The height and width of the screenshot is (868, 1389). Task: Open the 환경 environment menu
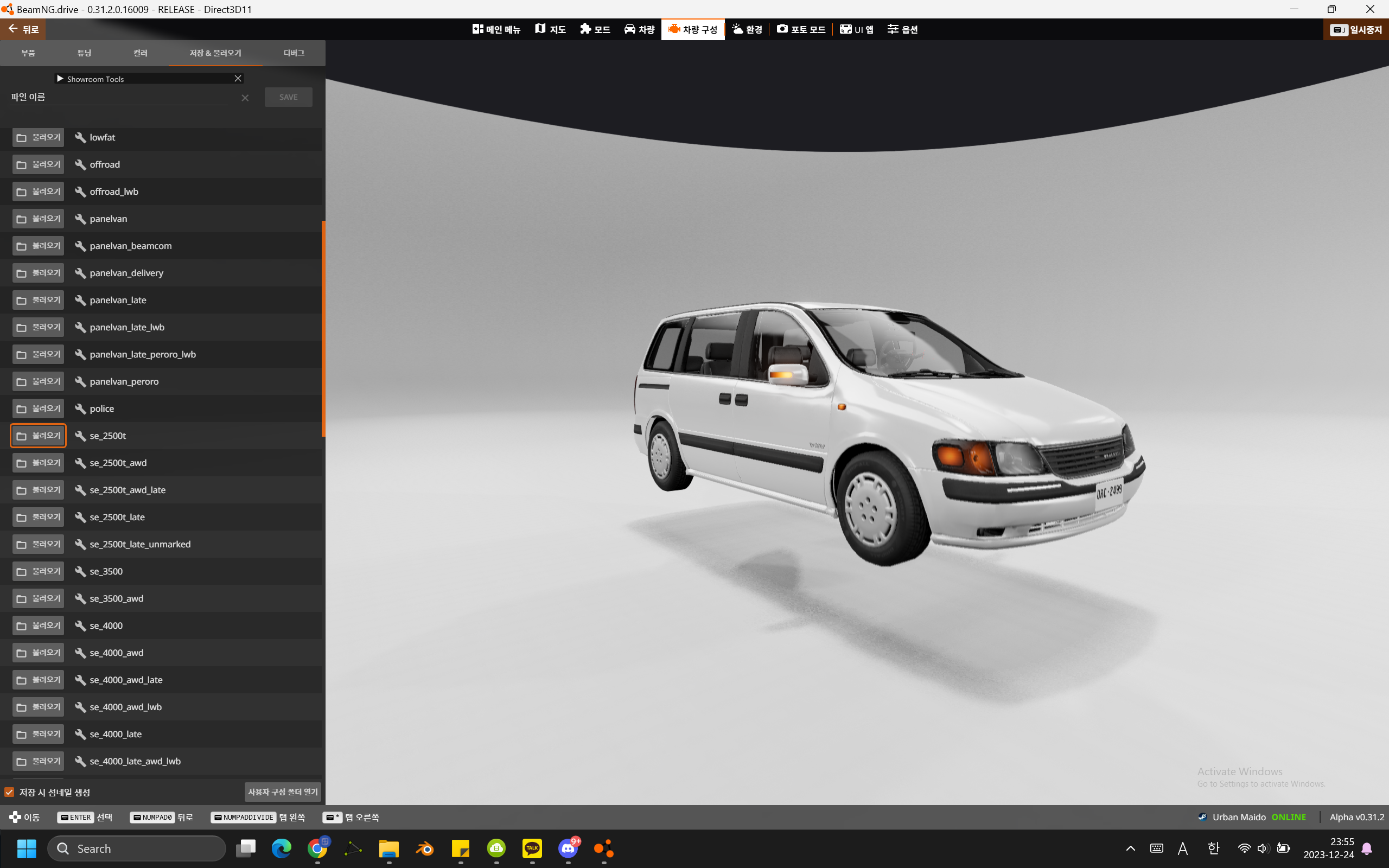(747, 29)
